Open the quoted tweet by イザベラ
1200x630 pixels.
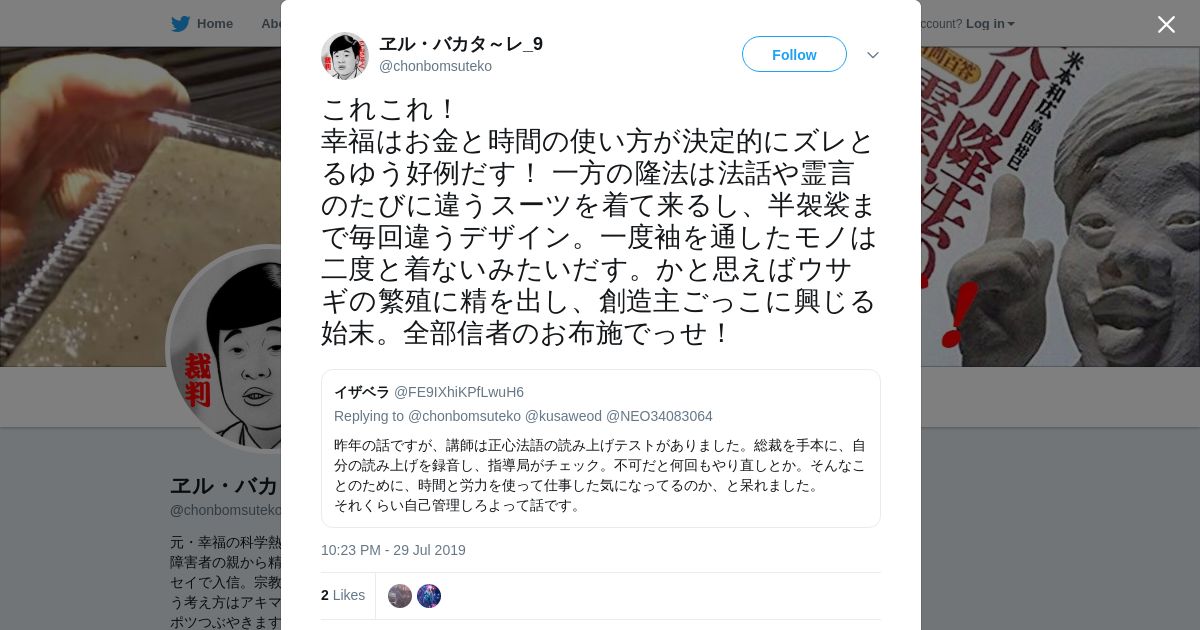[x=601, y=448]
